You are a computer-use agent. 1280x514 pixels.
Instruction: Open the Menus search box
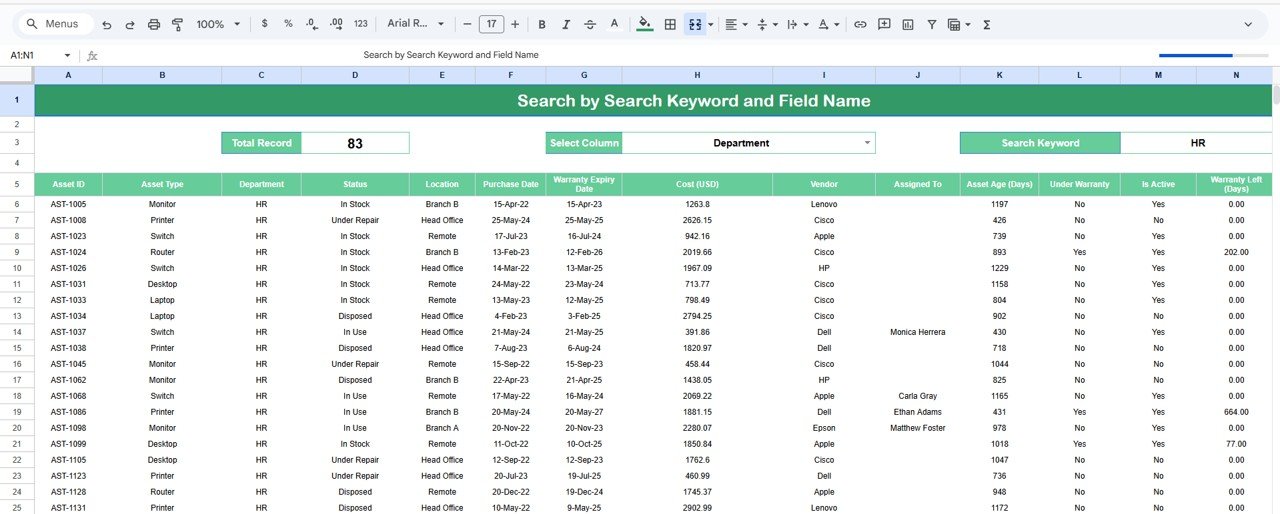tap(54, 24)
